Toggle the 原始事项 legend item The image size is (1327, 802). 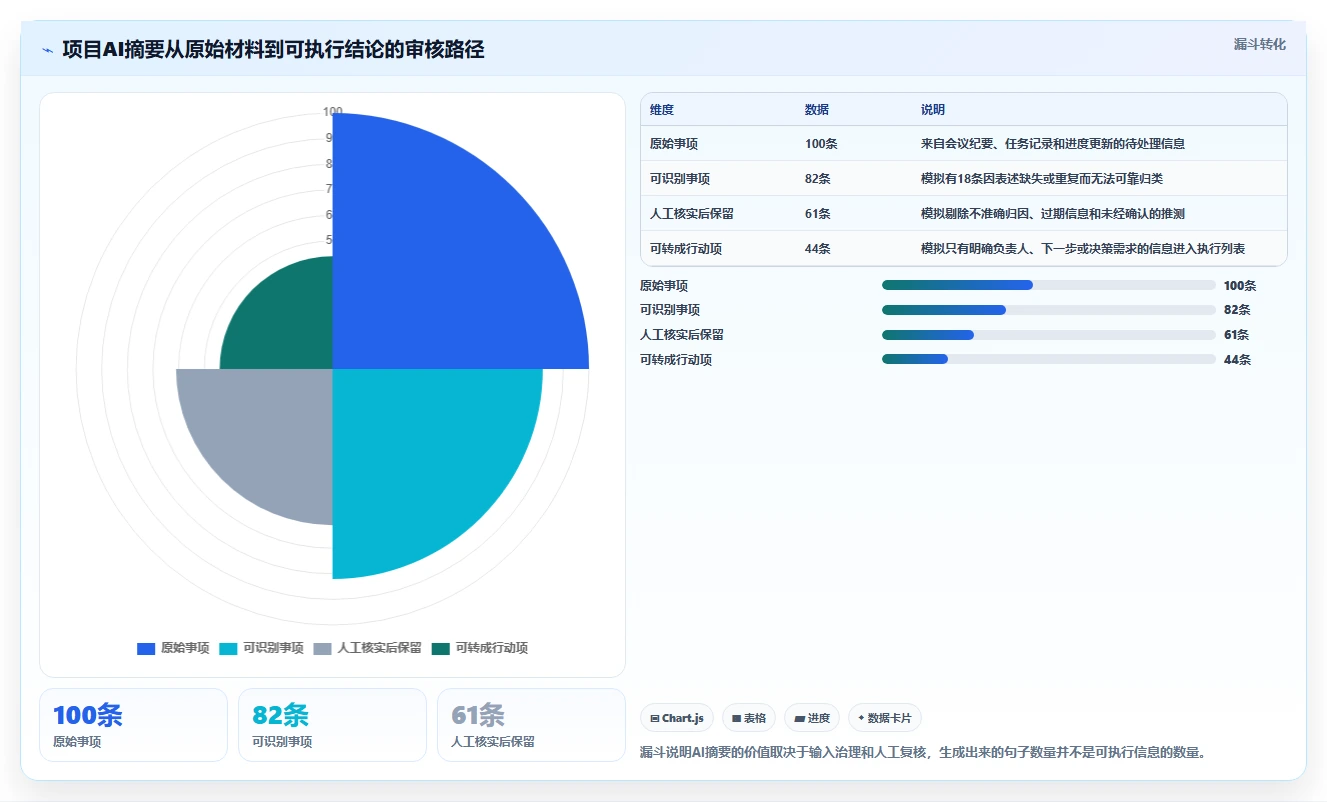[x=173, y=648]
